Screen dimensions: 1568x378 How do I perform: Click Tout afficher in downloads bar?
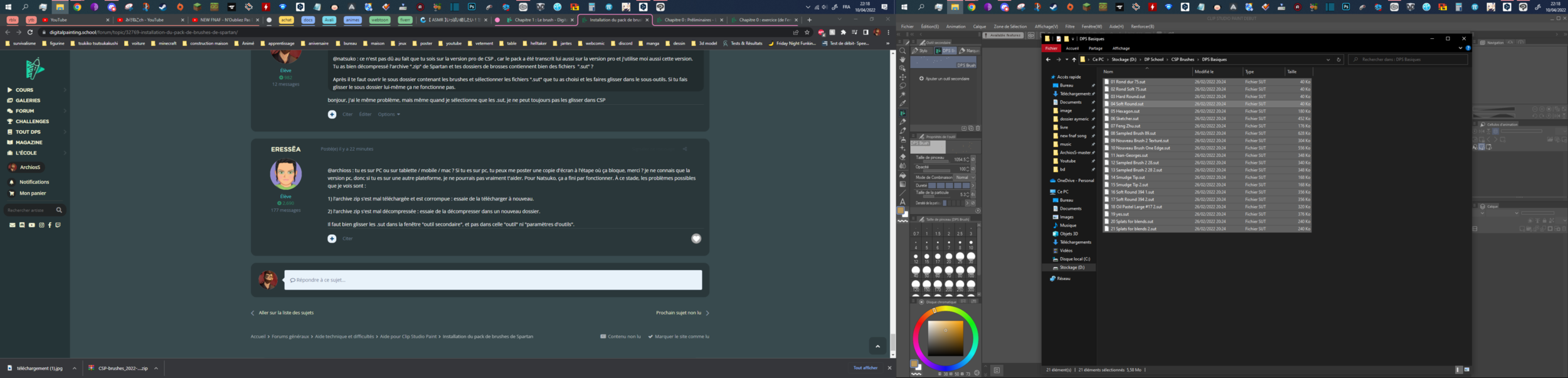pos(866,368)
